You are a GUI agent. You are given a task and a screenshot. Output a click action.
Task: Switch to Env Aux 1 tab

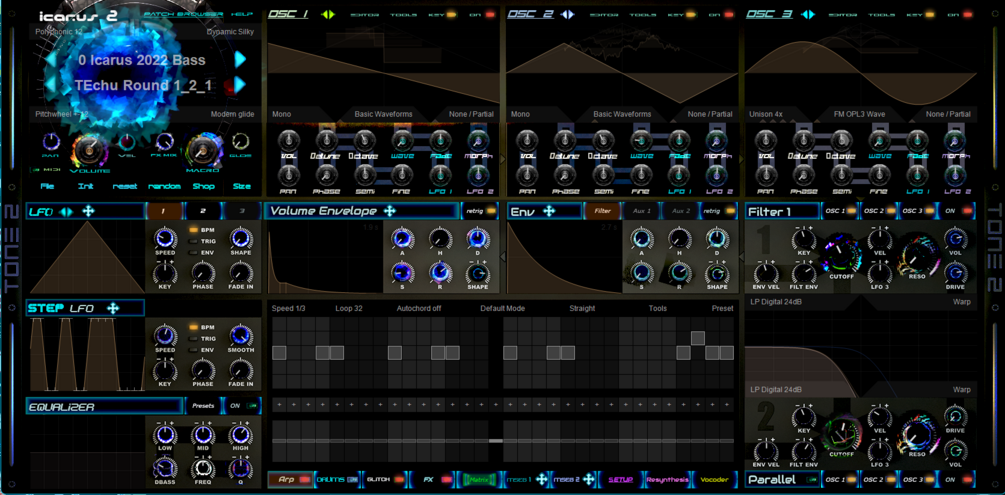tap(642, 210)
